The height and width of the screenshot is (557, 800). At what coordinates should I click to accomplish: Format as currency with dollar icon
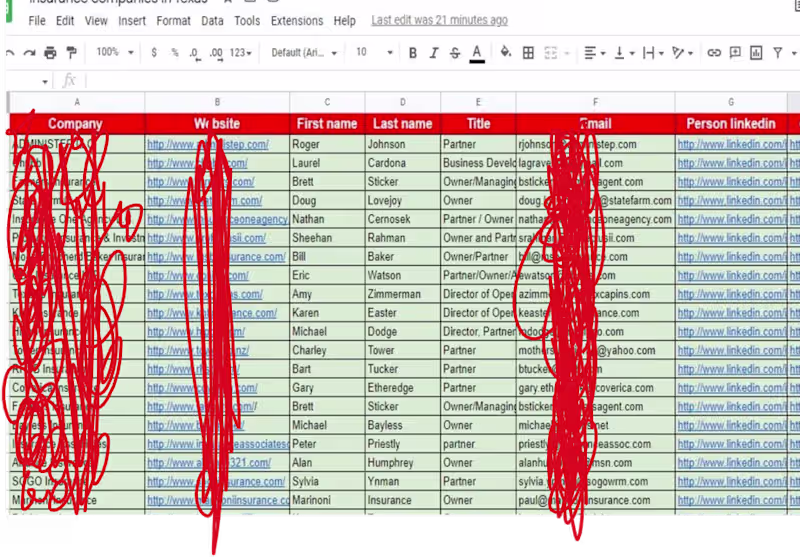(x=154, y=53)
